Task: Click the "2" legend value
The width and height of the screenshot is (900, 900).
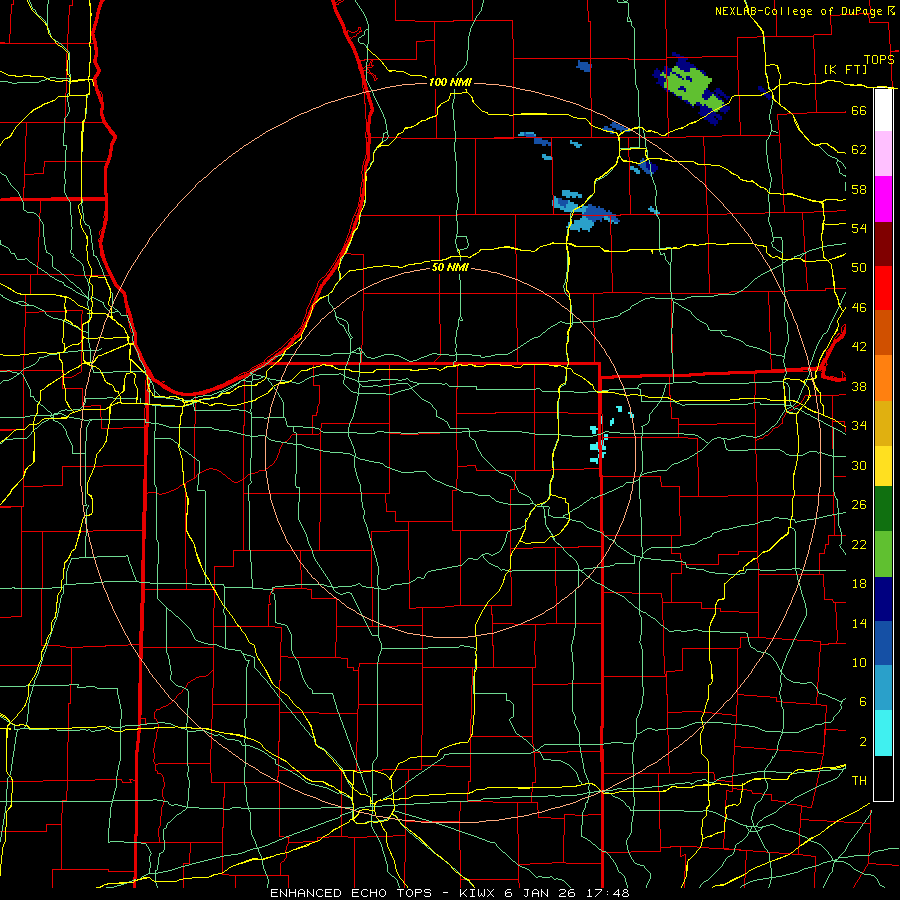Action: 862,742
